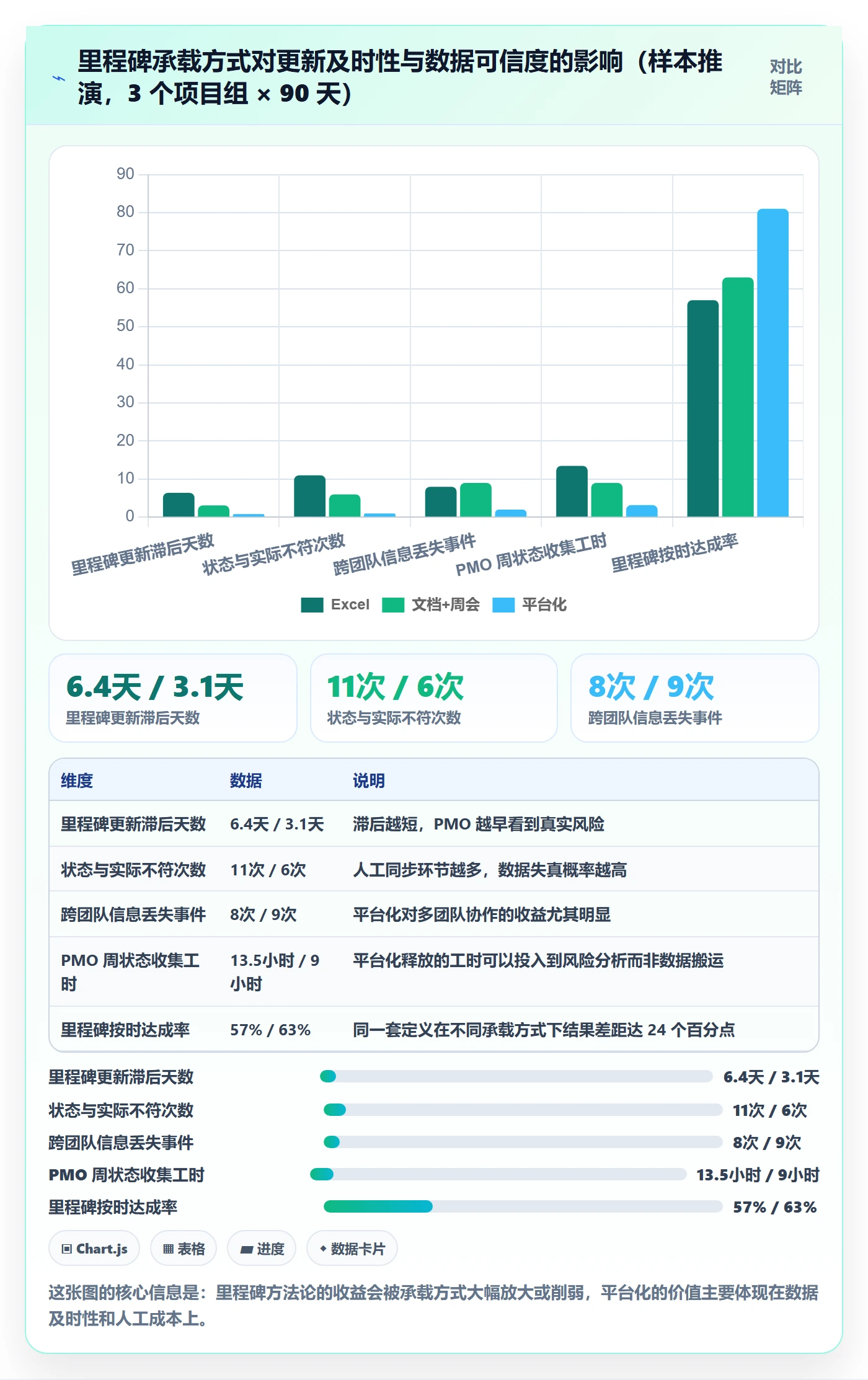Click the 对比矩阵 badge in header
This screenshot has height=1380, width=868.
786,77
